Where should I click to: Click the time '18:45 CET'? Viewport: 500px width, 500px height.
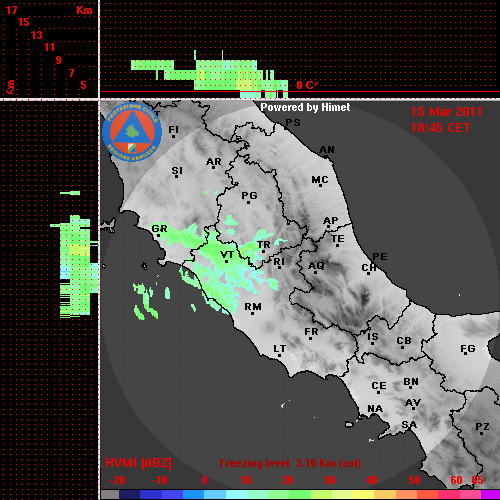pyautogui.click(x=440, y=128)
